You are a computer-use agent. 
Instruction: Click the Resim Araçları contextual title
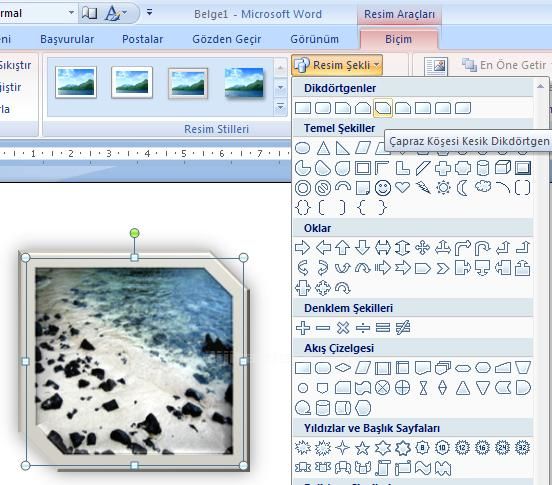pos(399,14)
